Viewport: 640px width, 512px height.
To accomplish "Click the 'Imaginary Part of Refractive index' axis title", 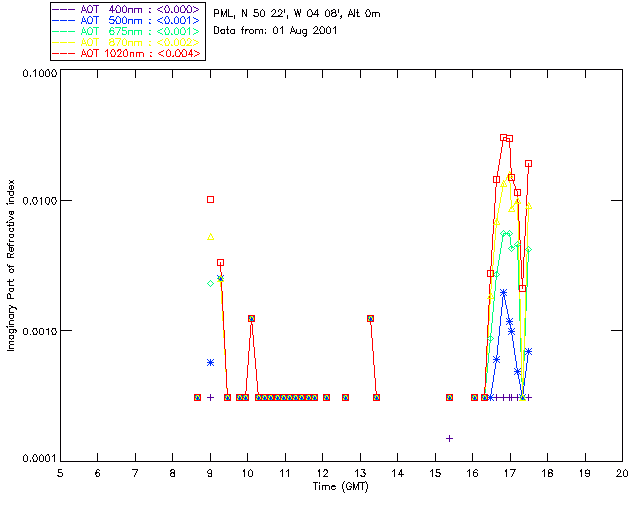I will coord(11,265).
